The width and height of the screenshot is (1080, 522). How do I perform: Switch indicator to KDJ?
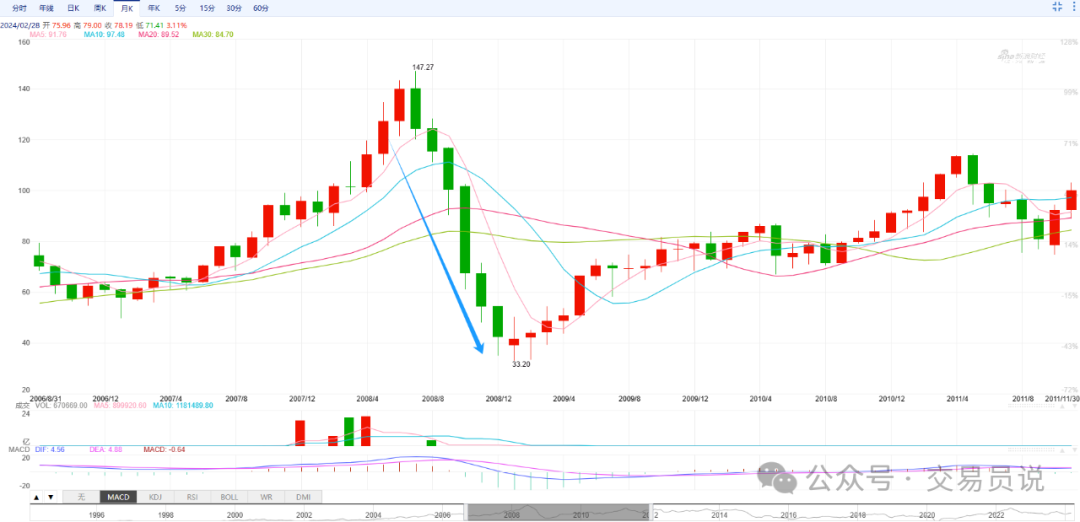click(x=155, y=497)
